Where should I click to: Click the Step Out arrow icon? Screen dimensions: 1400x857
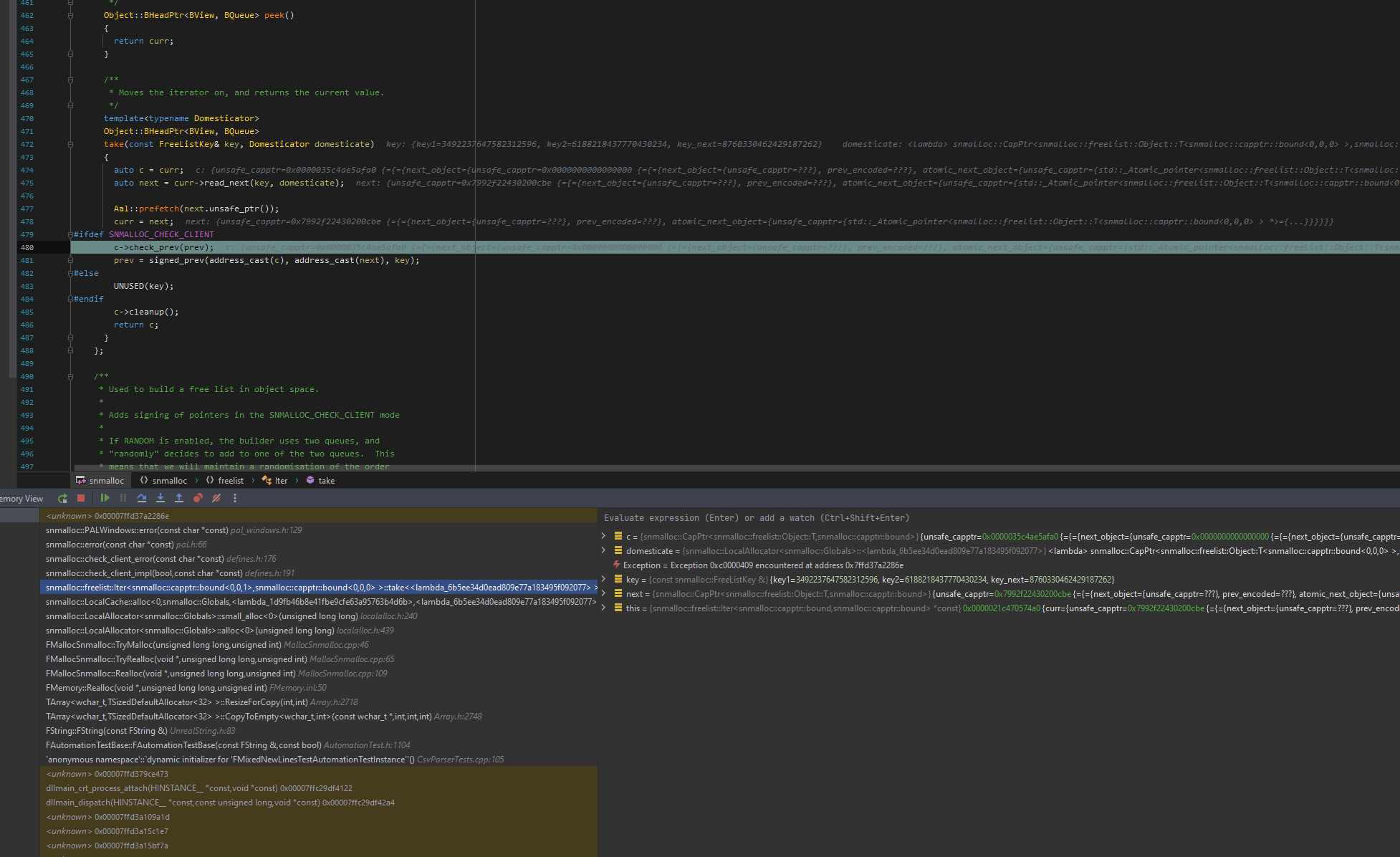179,498
